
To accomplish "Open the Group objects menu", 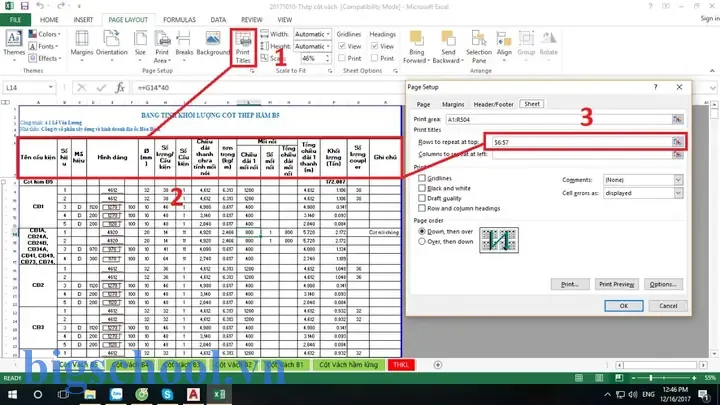I will click(526, 45).
